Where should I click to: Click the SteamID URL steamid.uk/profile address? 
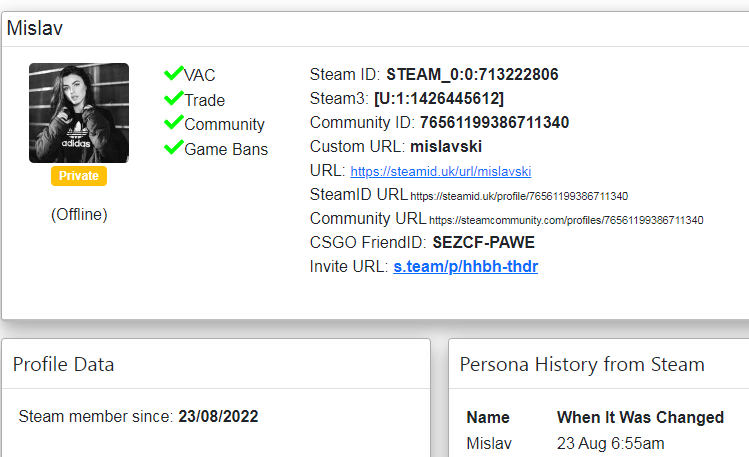click(x=519, y=196)
